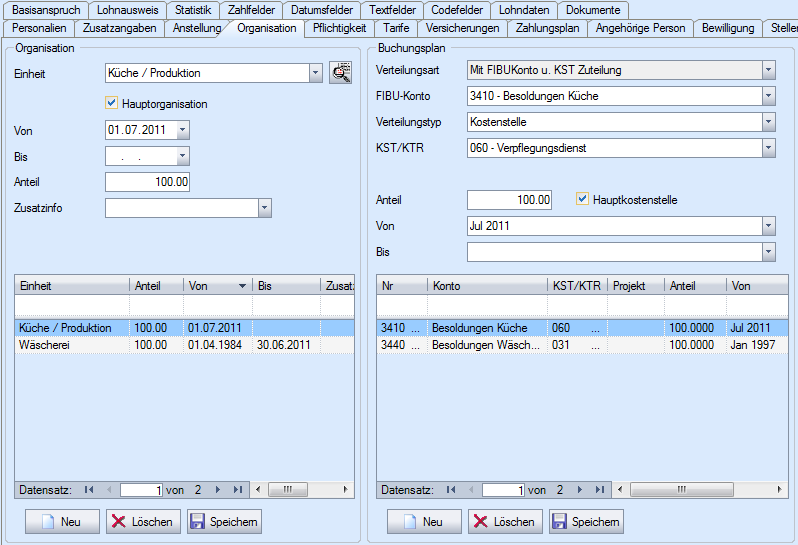Open the Organisation Von date picker
Viewport: 798px width, 545px height.
(x=183, y=130)
